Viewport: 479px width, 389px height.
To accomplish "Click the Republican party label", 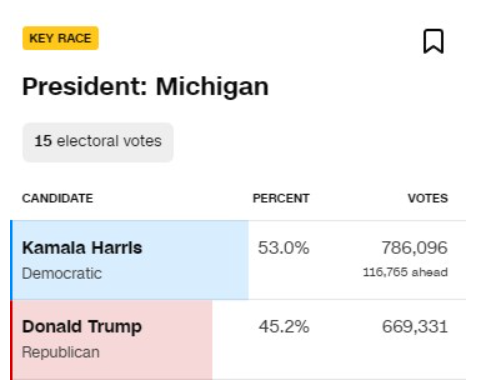I will 61,352.
